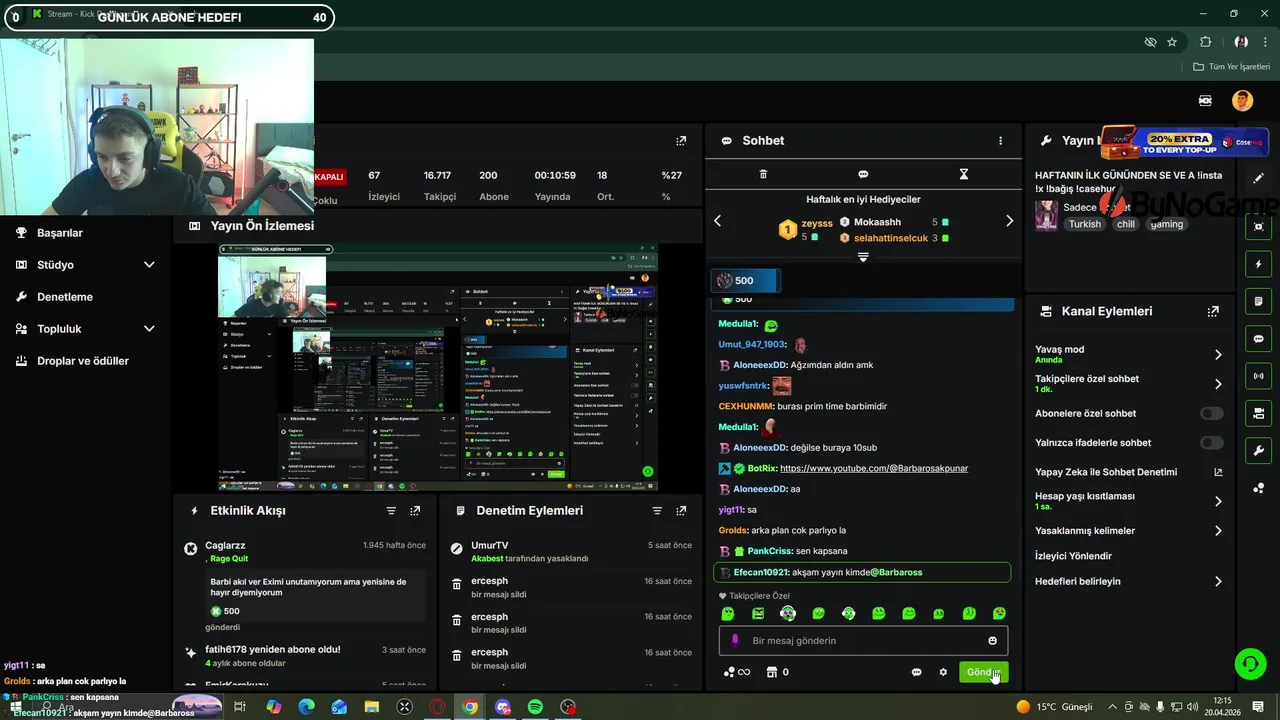Open Microsoft Edge from the taskbar
The height and width of the screenshot is (720, 1280).
click(306, 707)
